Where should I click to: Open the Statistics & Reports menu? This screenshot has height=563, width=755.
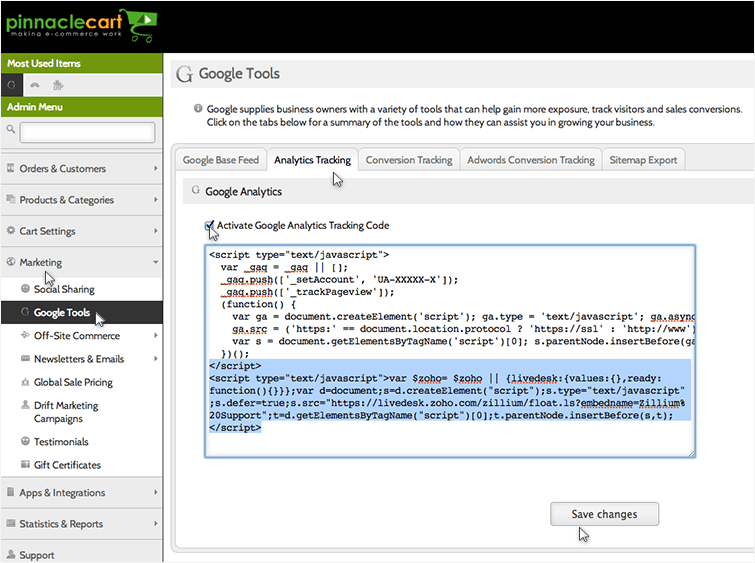coord(81,524)
